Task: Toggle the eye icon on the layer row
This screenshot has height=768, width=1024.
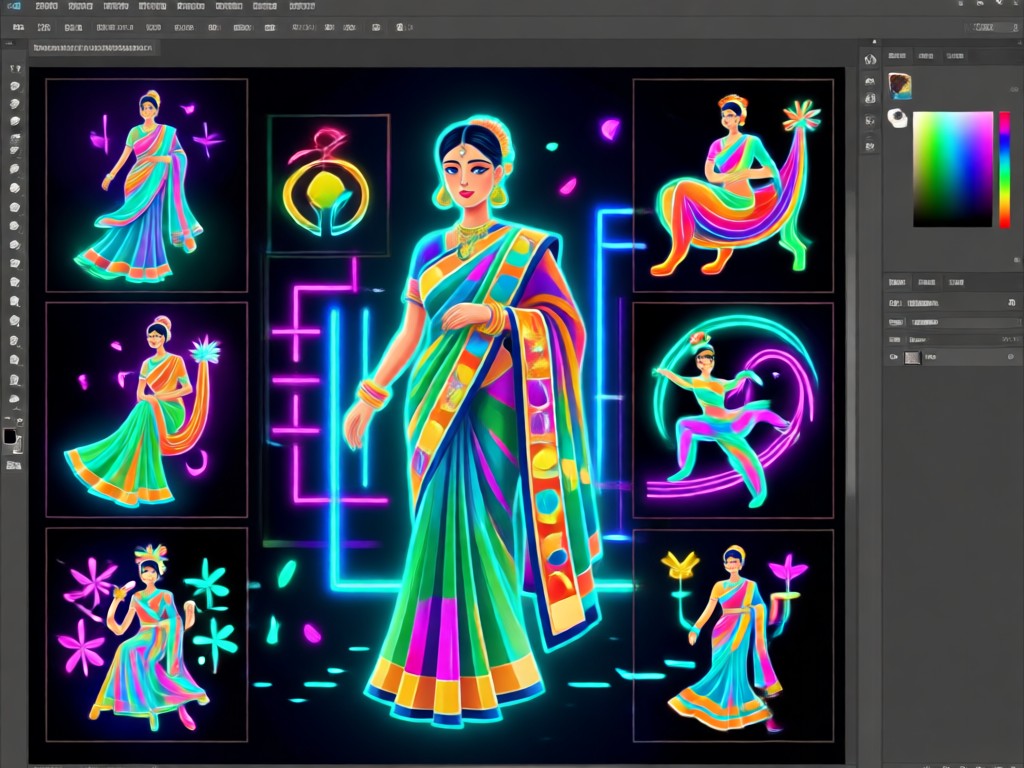Action: [893, 357]
